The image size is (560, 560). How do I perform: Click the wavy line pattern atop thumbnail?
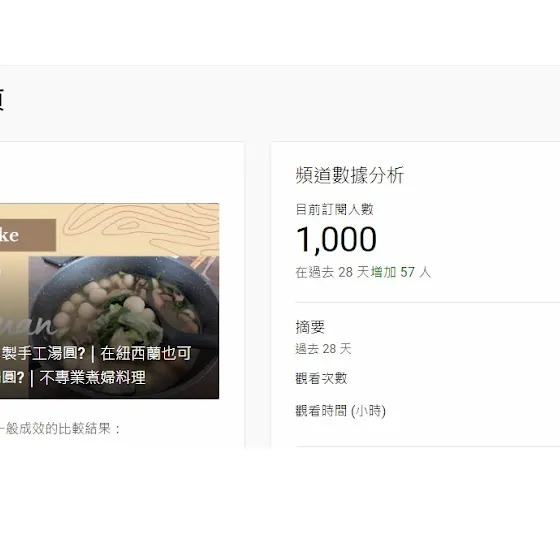click(141, 225)
